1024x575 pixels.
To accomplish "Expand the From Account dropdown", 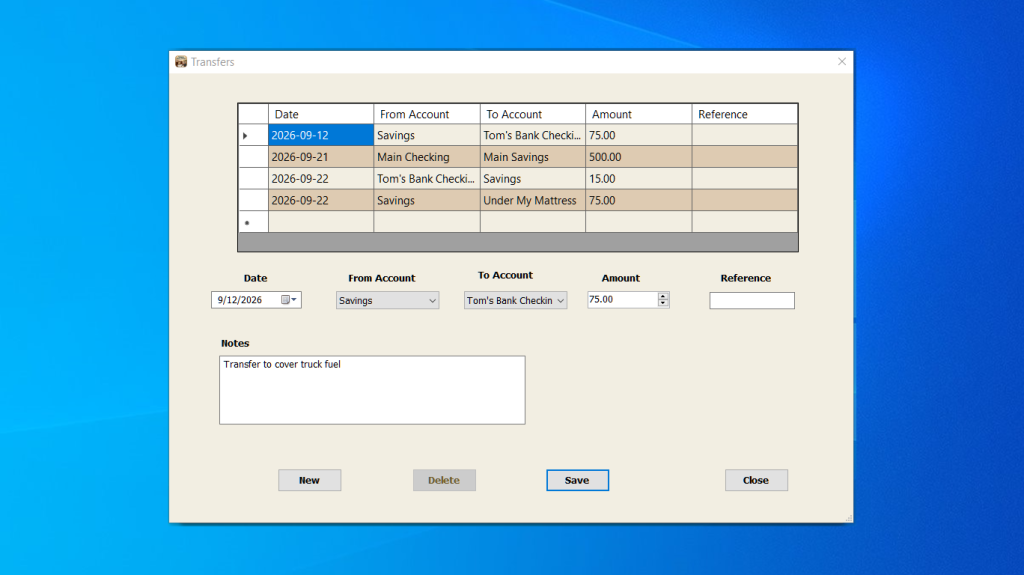I will click(x=387, y=300).
